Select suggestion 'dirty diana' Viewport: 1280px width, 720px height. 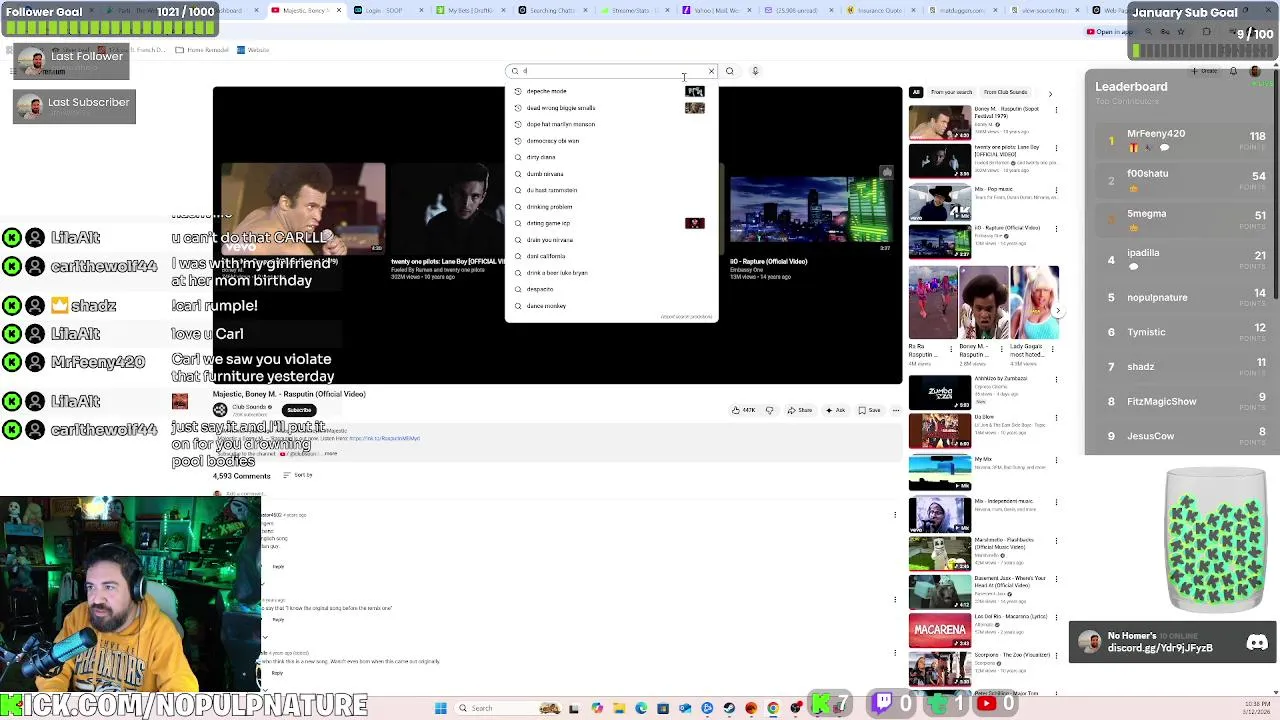click(611, 157)
